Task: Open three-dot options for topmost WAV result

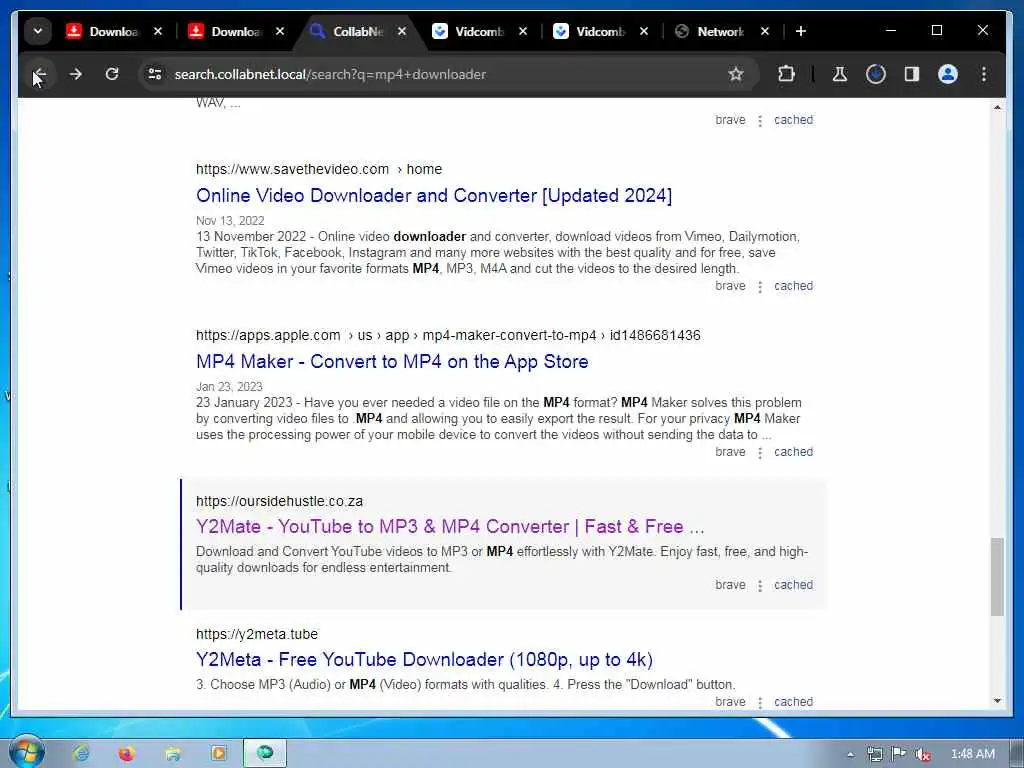Action: point(760,121)
